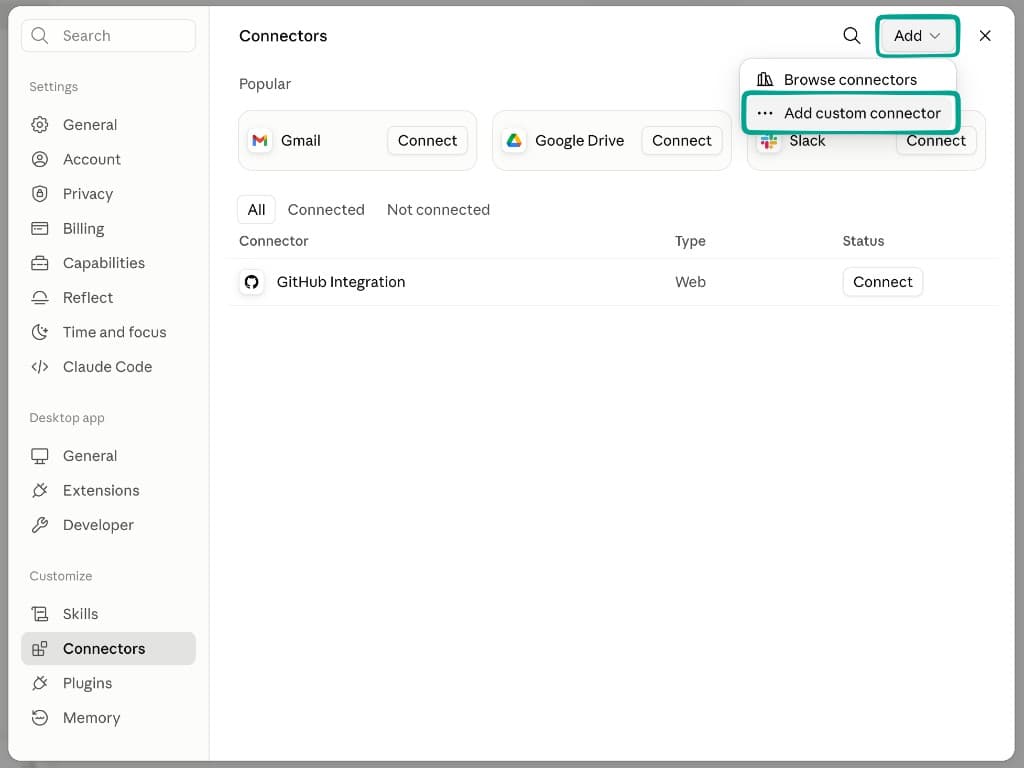Open the Privacy settings page
1024x768 pixels.
tap(108, 194)
